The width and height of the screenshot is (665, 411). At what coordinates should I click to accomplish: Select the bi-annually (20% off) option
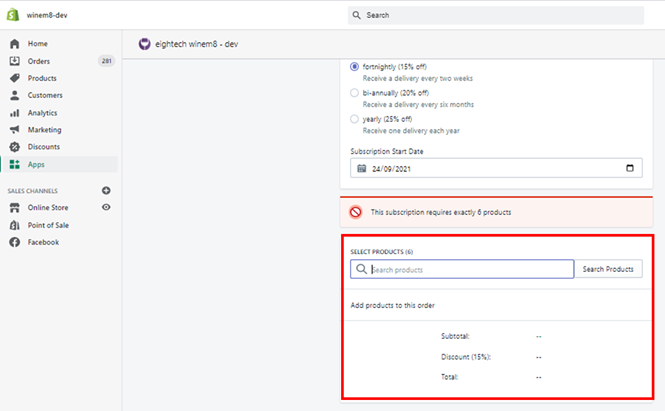click(x=354, y=92)
